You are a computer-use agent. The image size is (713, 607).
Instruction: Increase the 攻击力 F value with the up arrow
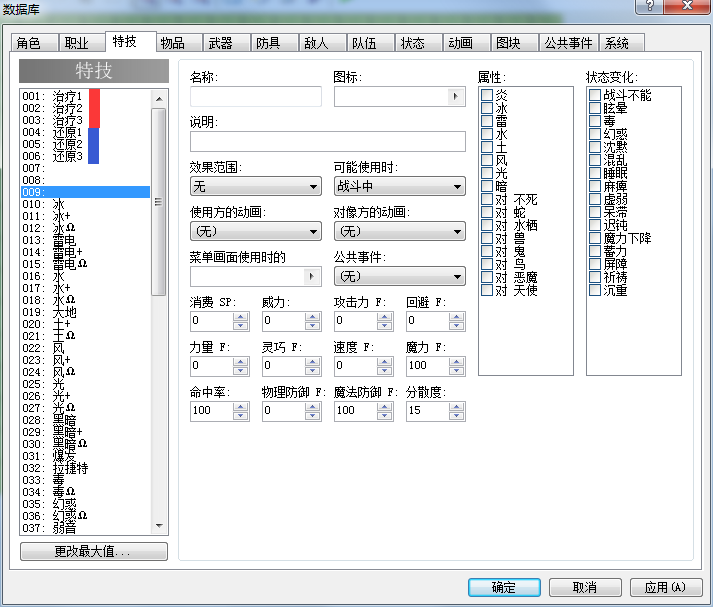[385, 316]
